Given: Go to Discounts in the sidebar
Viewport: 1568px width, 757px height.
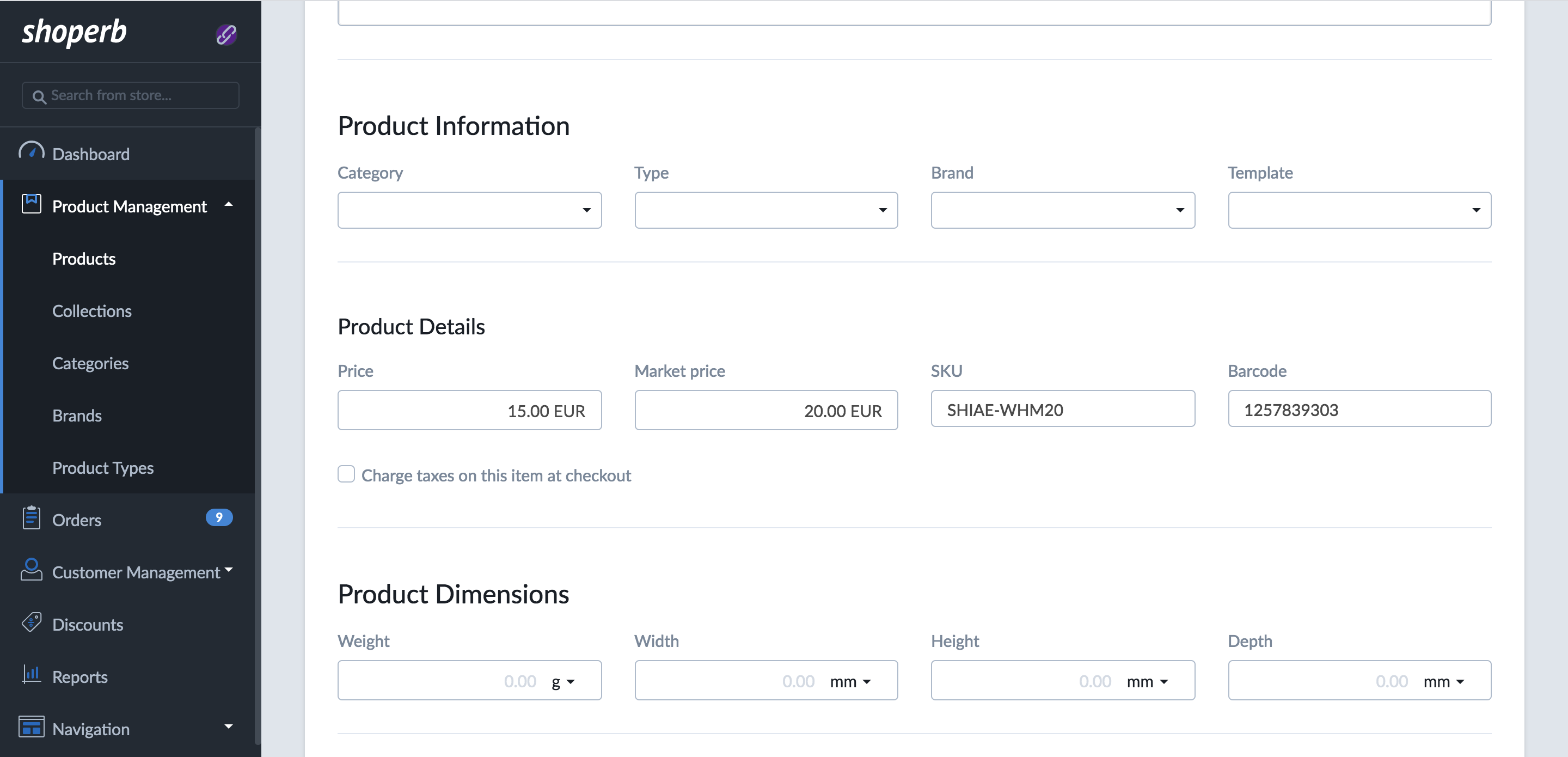Looking at the screenshot, I should coord(88,625).
